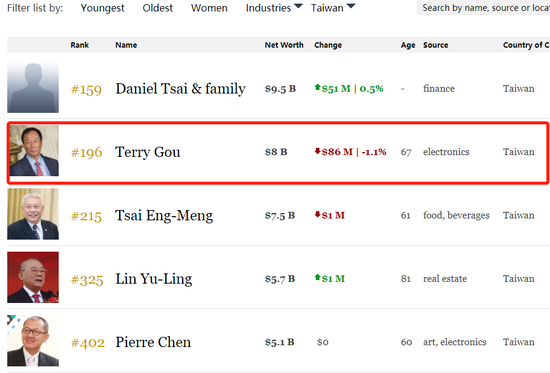The image size is (550, 373).
Task: Click the search by name input field
Action: pos(483,8)
